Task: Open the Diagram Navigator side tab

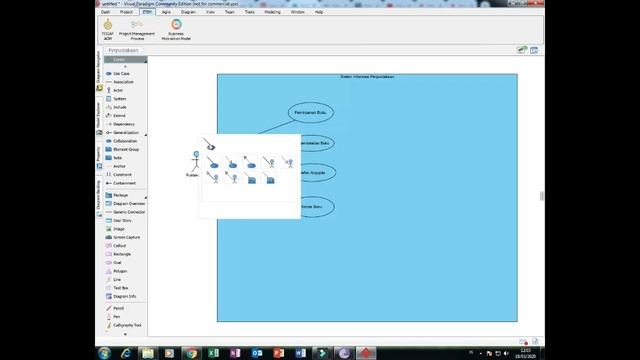Action: coord(99,70)
